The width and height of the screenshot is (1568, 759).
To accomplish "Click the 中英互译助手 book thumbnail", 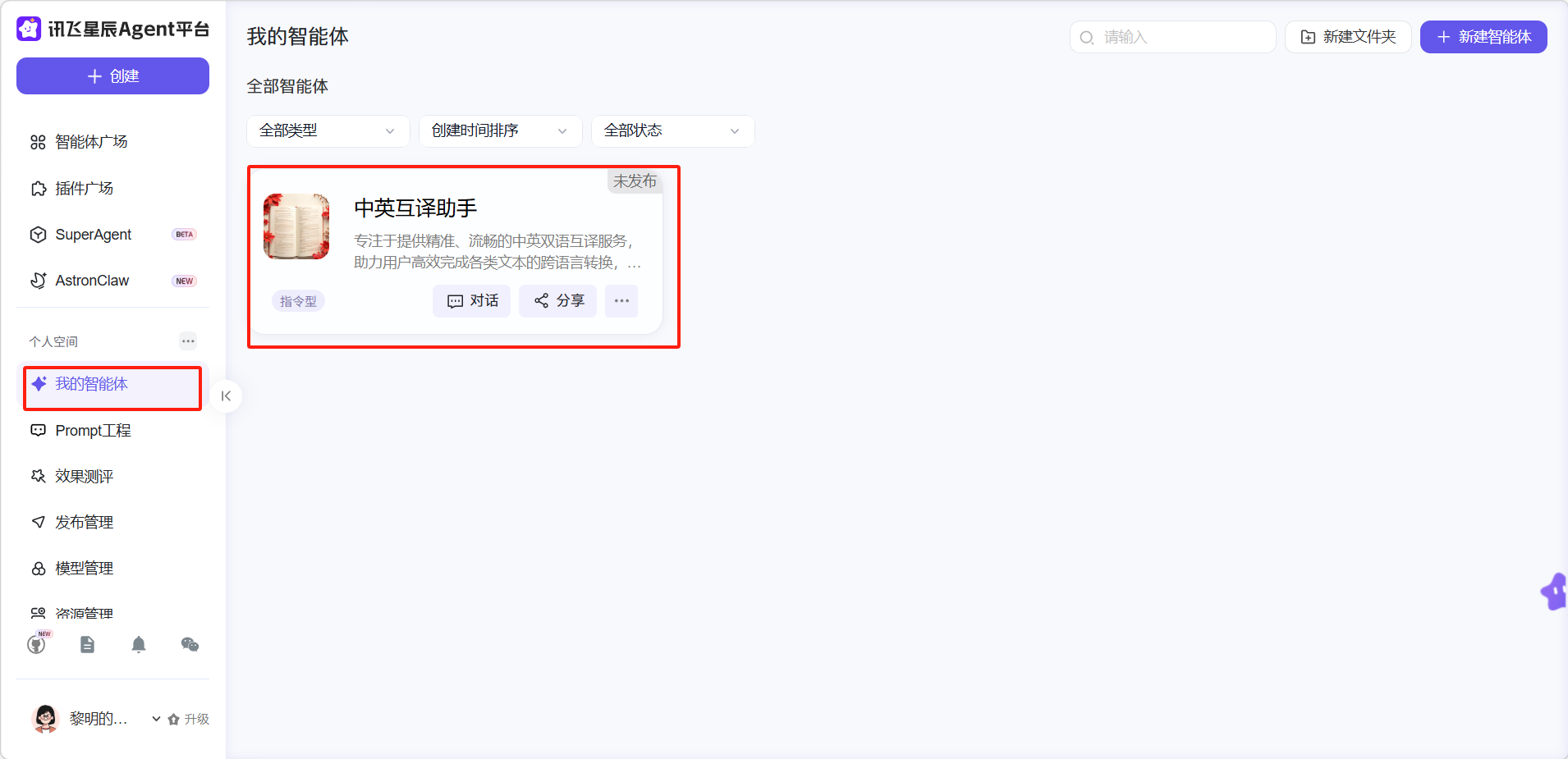I will [296, 226].
